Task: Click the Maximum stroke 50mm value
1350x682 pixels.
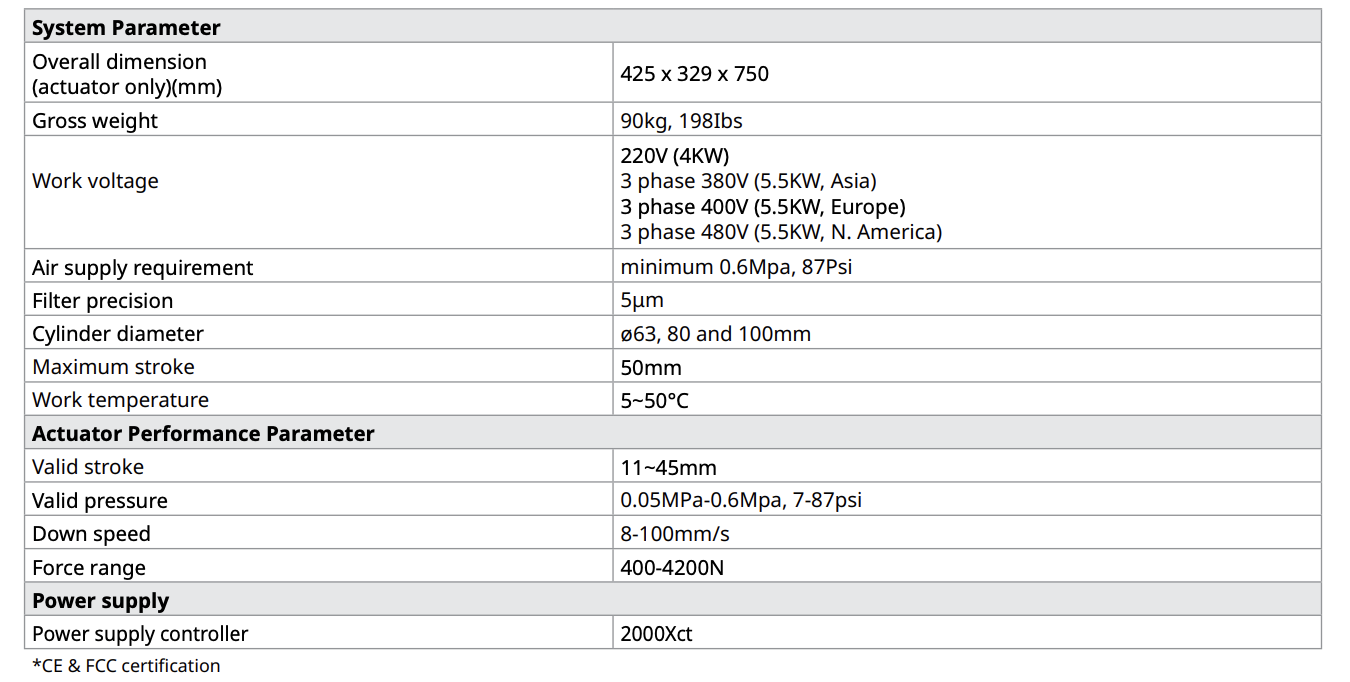Action: (x=651, y=367)
